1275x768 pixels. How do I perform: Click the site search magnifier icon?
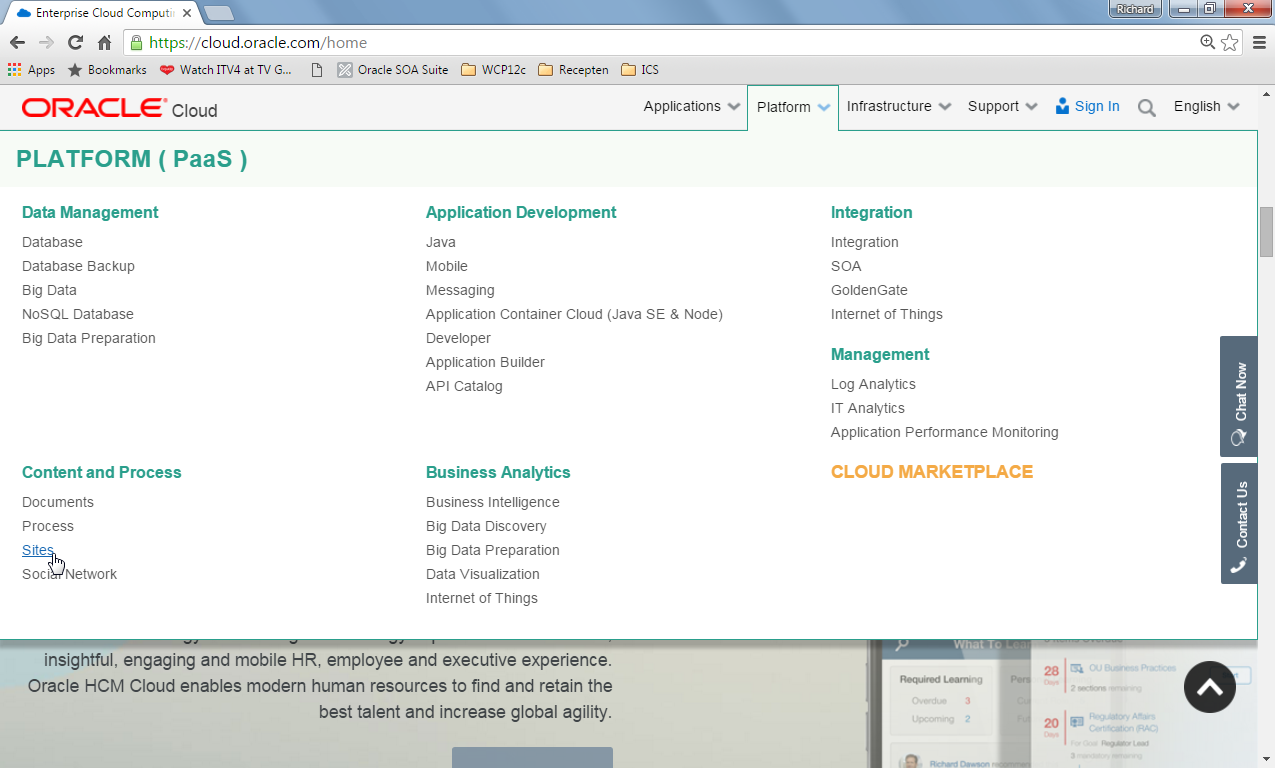pyautogui.click(x=1147, y=108)
